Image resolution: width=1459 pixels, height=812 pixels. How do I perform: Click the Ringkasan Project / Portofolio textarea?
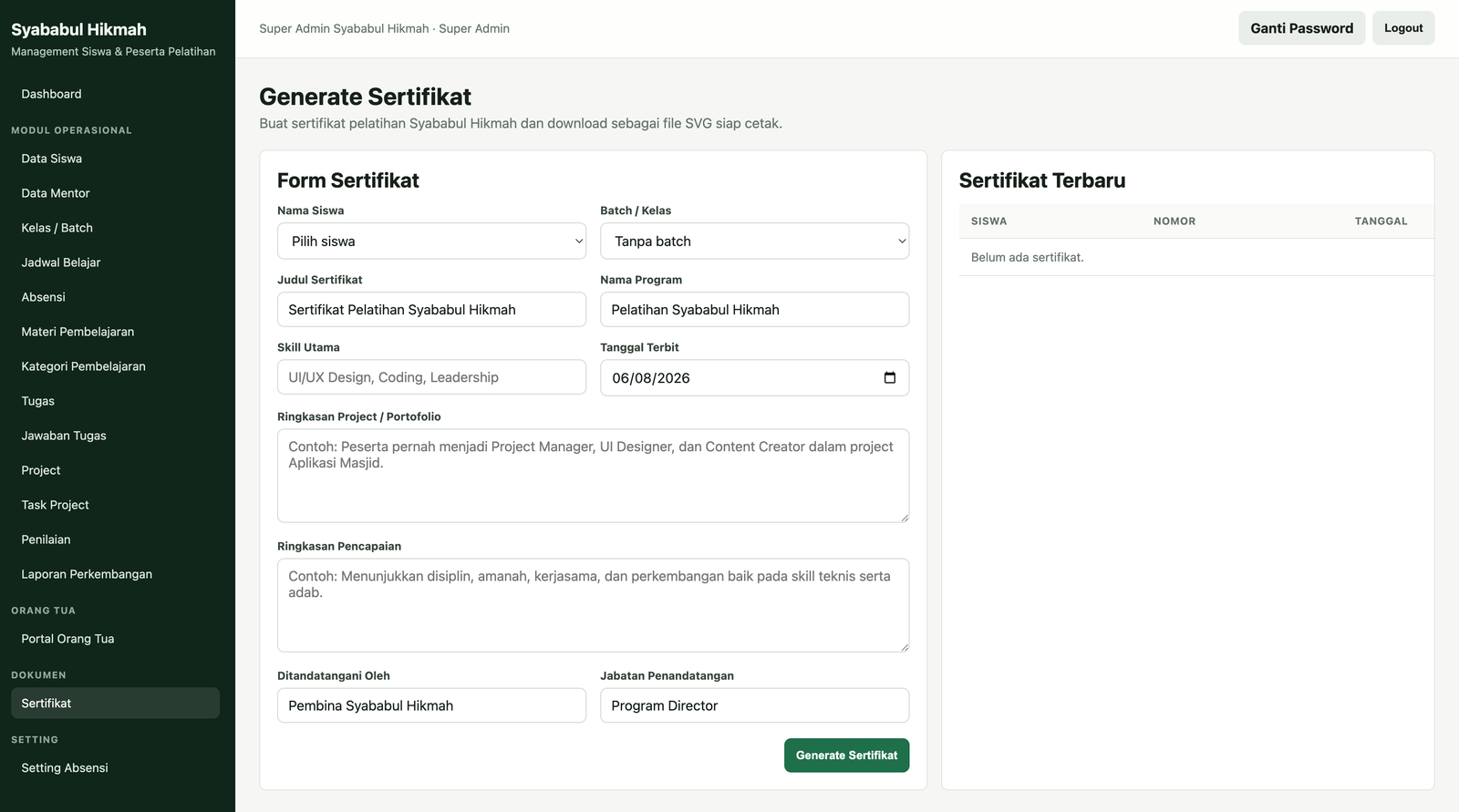point(593,476)
